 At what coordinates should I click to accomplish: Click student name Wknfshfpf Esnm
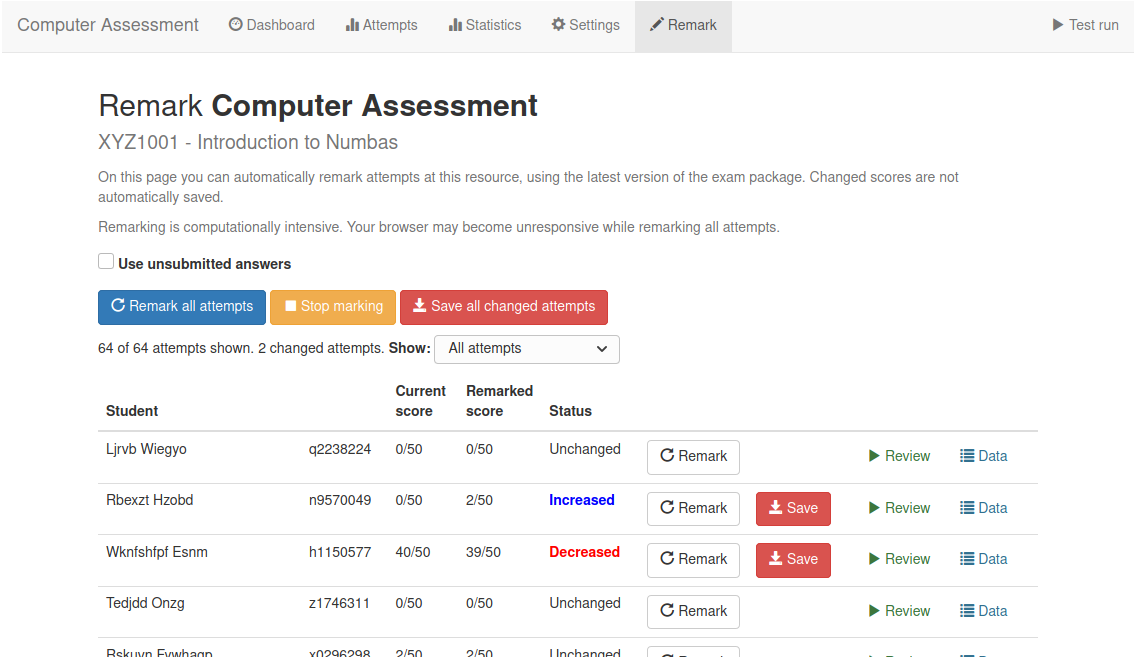tap(157, 553)
